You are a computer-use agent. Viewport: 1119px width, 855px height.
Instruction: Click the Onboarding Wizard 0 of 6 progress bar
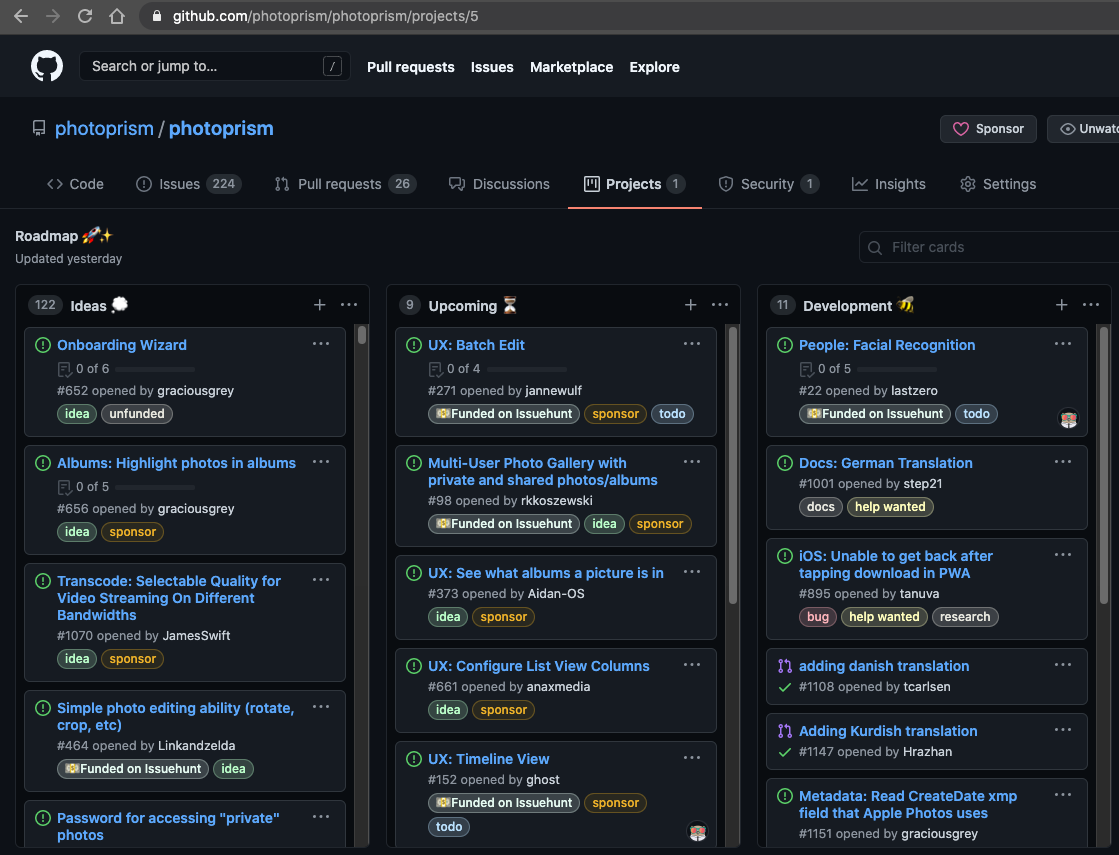click(155, 369)
